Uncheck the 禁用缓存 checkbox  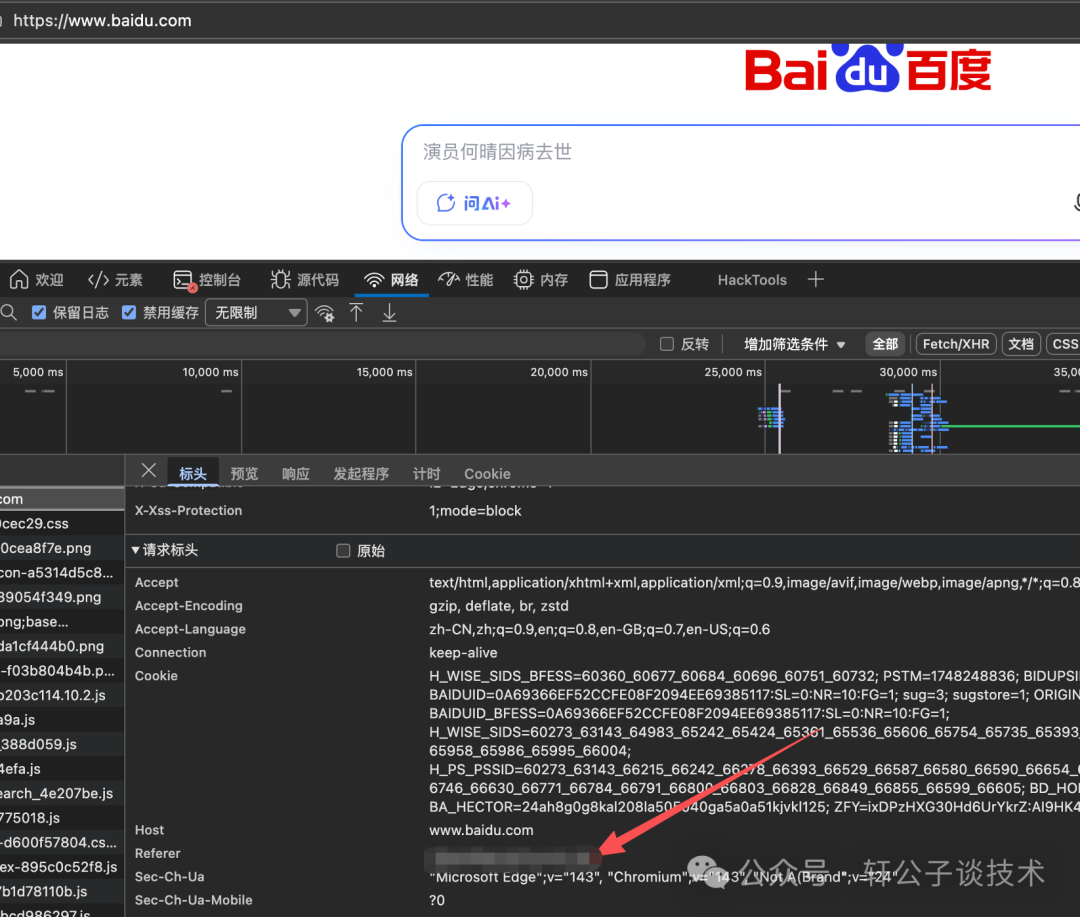pyautogui.click(x=128, y=312)
